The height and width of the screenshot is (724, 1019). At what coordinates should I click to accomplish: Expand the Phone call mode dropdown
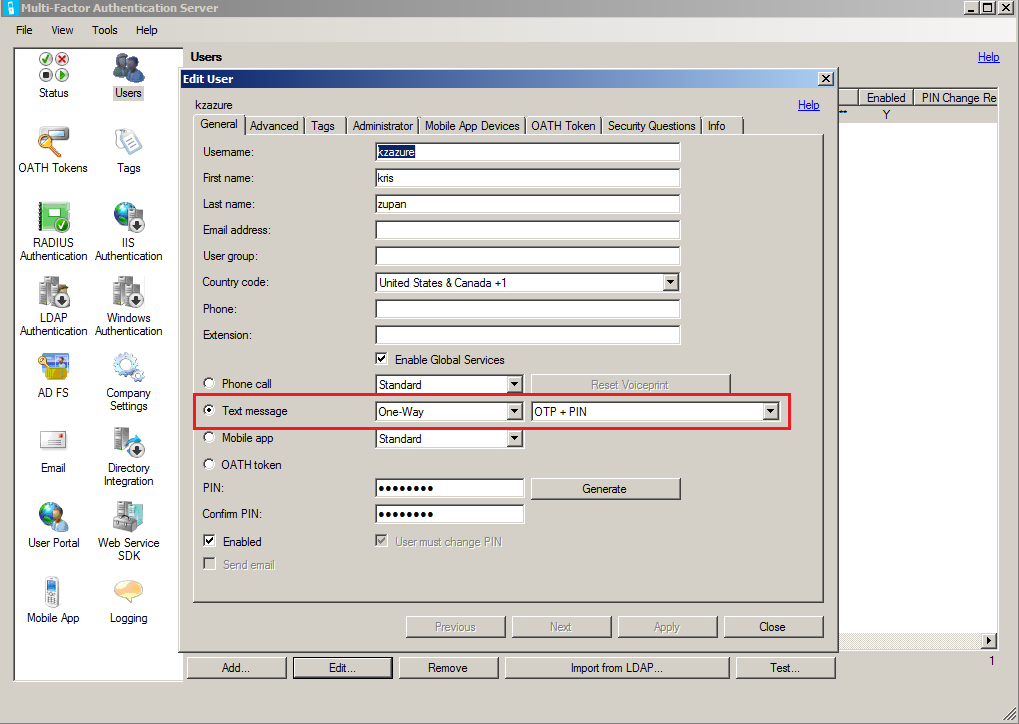coord(515,384)
